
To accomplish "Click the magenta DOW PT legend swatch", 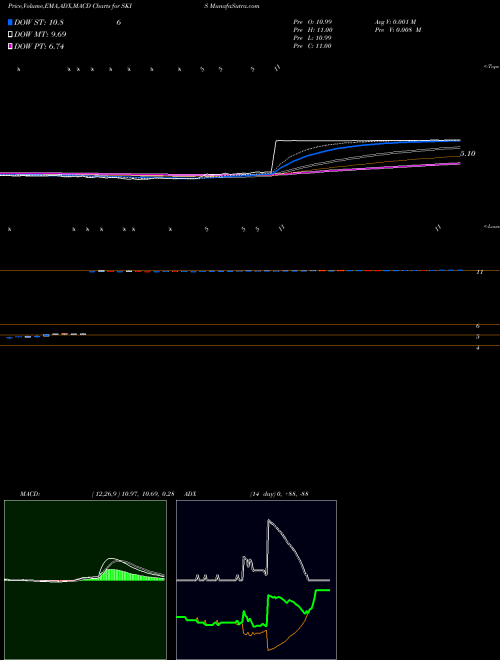I will [11, 46].
